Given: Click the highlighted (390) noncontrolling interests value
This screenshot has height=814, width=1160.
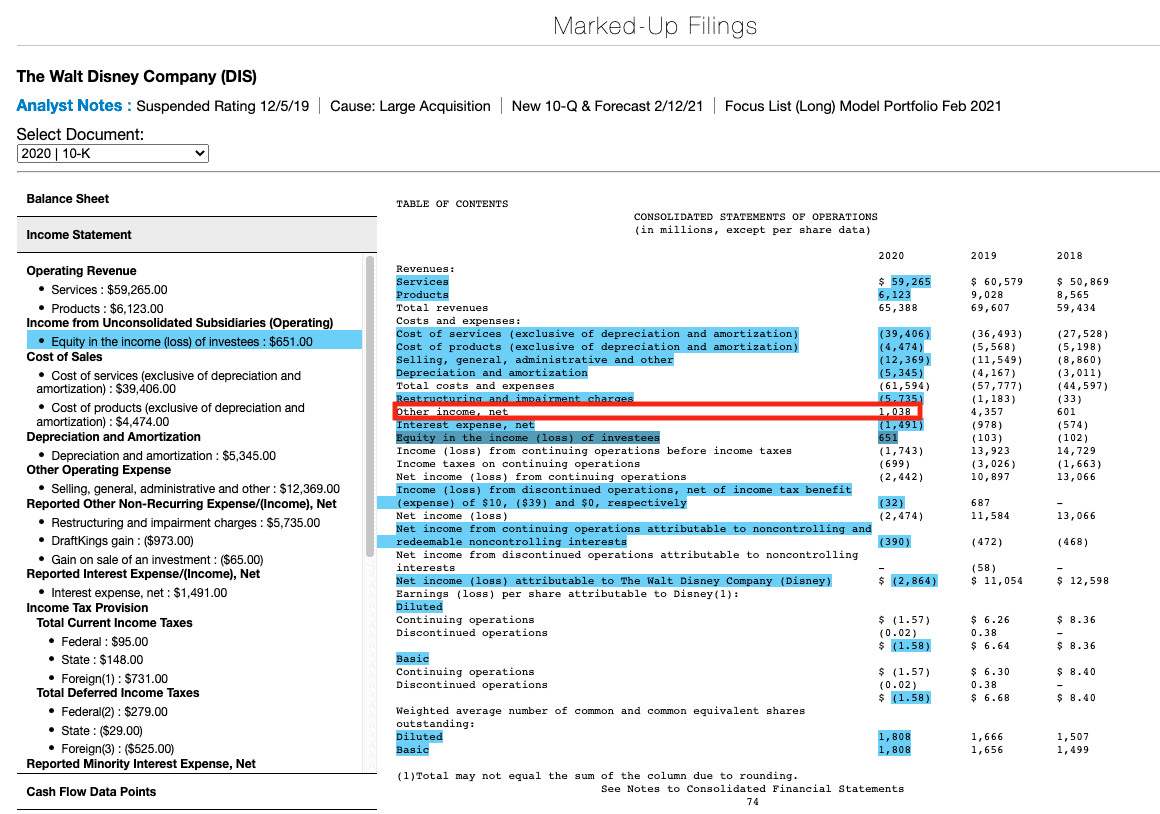Looking at the screenshot, I should coord(894,542).
